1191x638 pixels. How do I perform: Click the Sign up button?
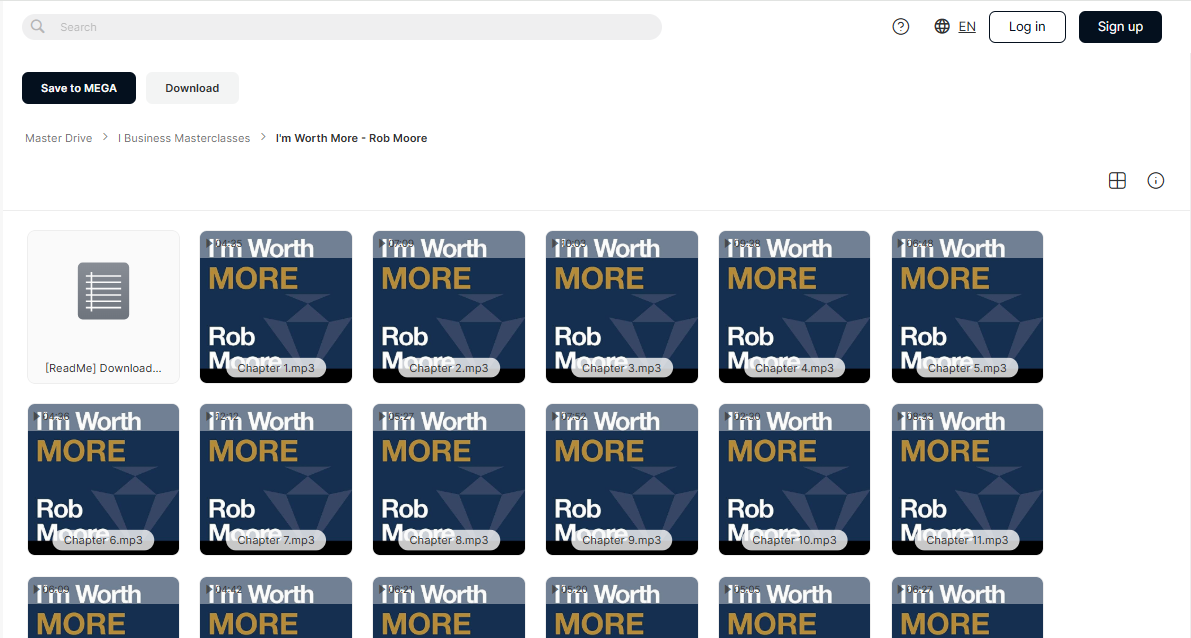pyautogui.click(x=1120, y=27)
